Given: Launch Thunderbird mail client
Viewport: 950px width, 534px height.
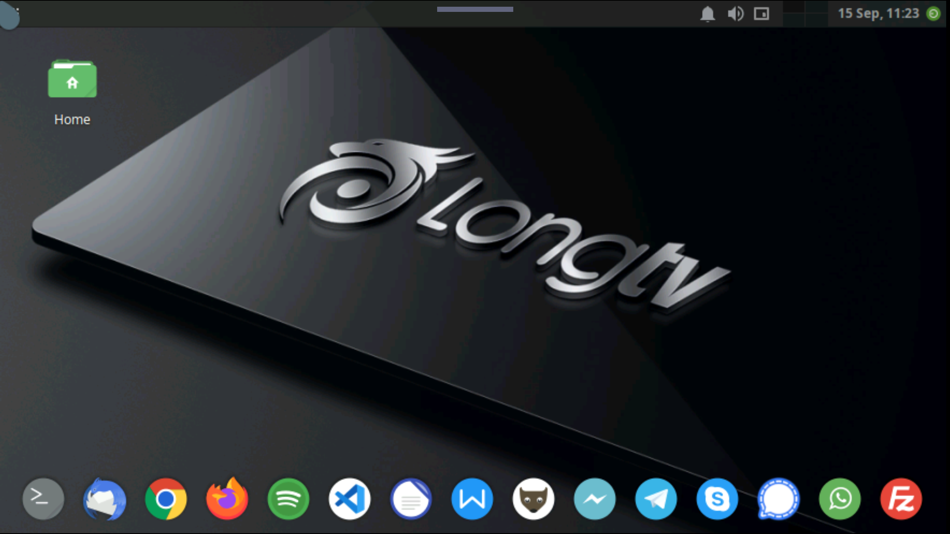Looking at the screenshot, I should 104,499.
